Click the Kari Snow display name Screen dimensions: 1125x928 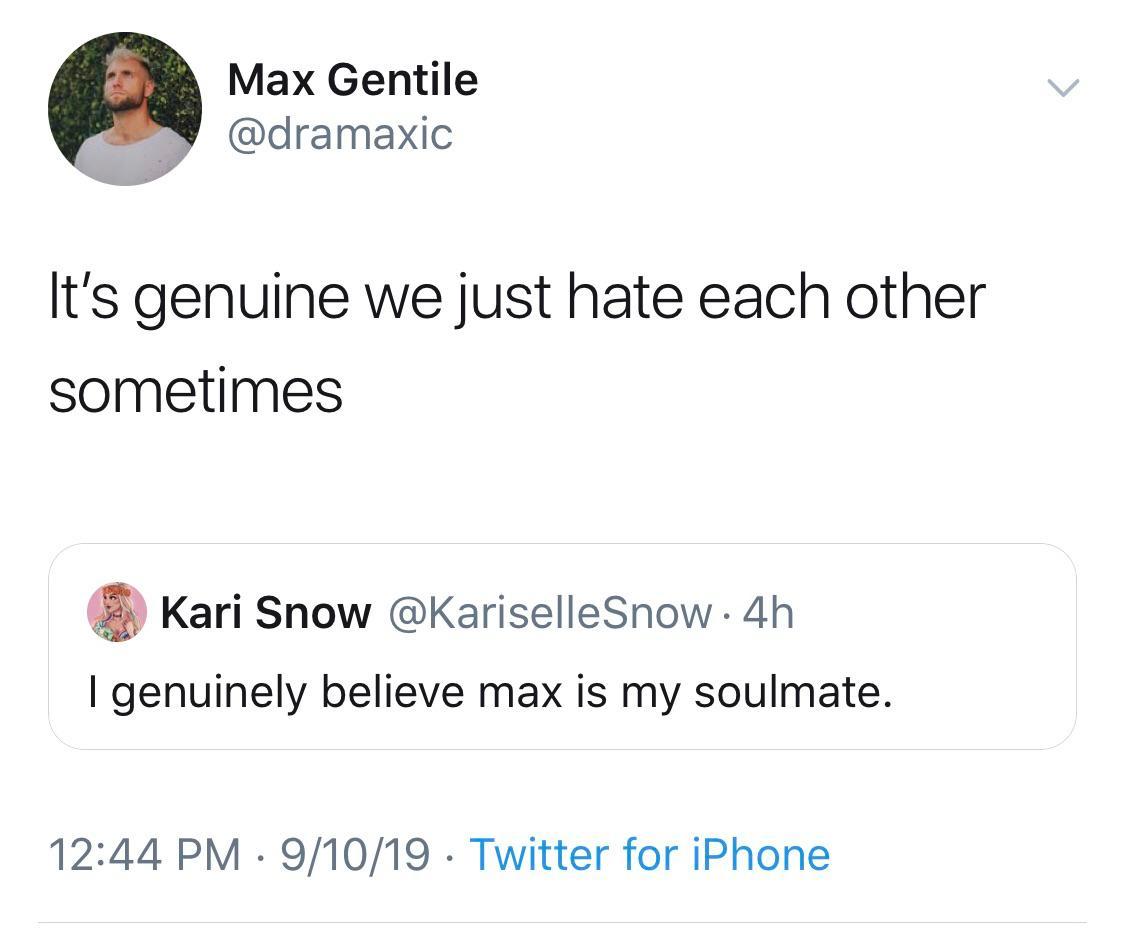point(263,611)
